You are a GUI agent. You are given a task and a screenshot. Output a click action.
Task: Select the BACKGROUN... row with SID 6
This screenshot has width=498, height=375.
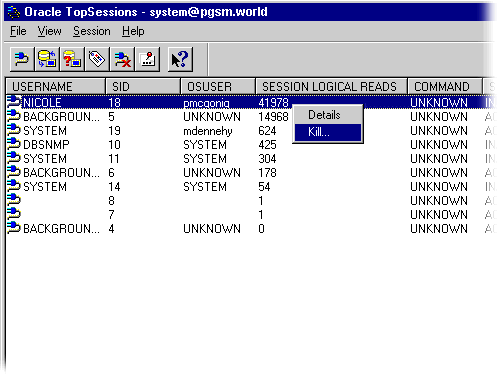[x=251, y=173]
